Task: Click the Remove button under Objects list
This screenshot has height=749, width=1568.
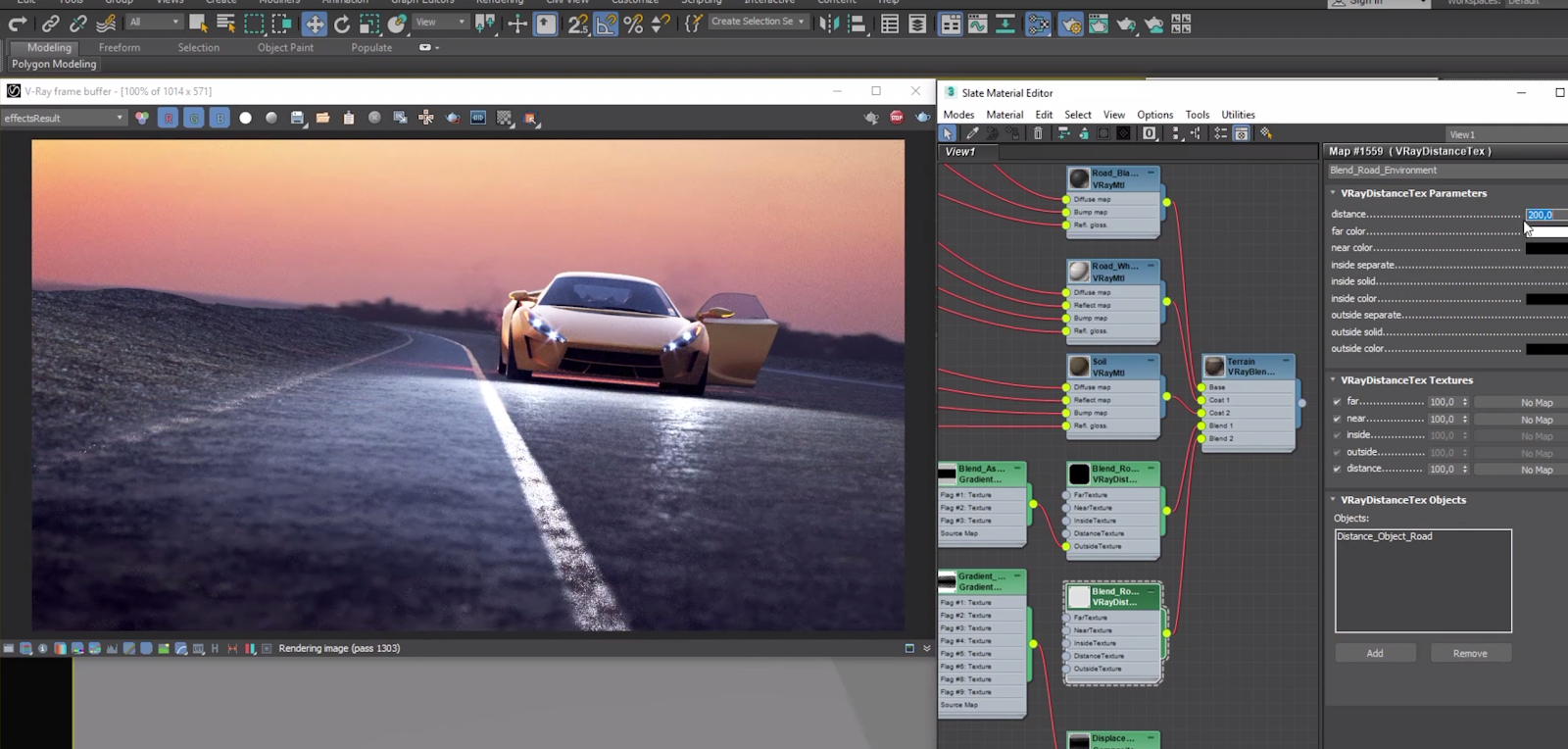Action: (x=1469, y=653)
